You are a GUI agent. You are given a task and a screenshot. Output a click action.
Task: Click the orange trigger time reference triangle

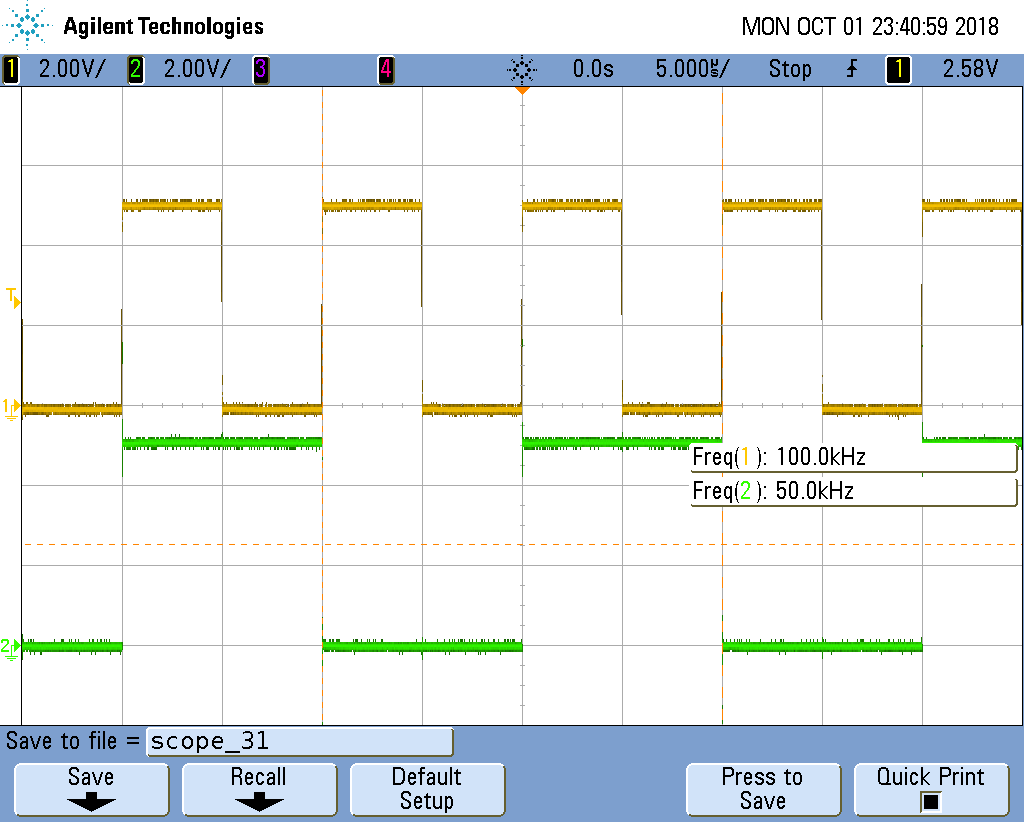[x=522, y=90]
